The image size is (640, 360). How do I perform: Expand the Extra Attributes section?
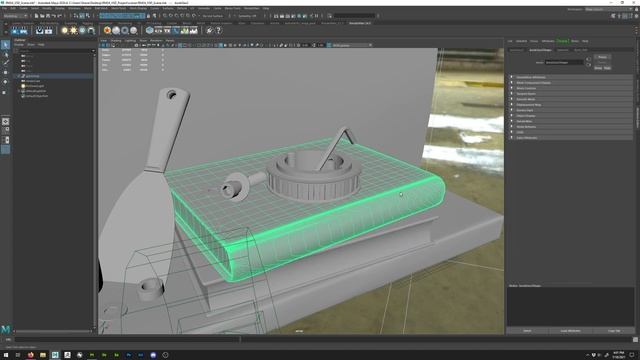point(571,138)
